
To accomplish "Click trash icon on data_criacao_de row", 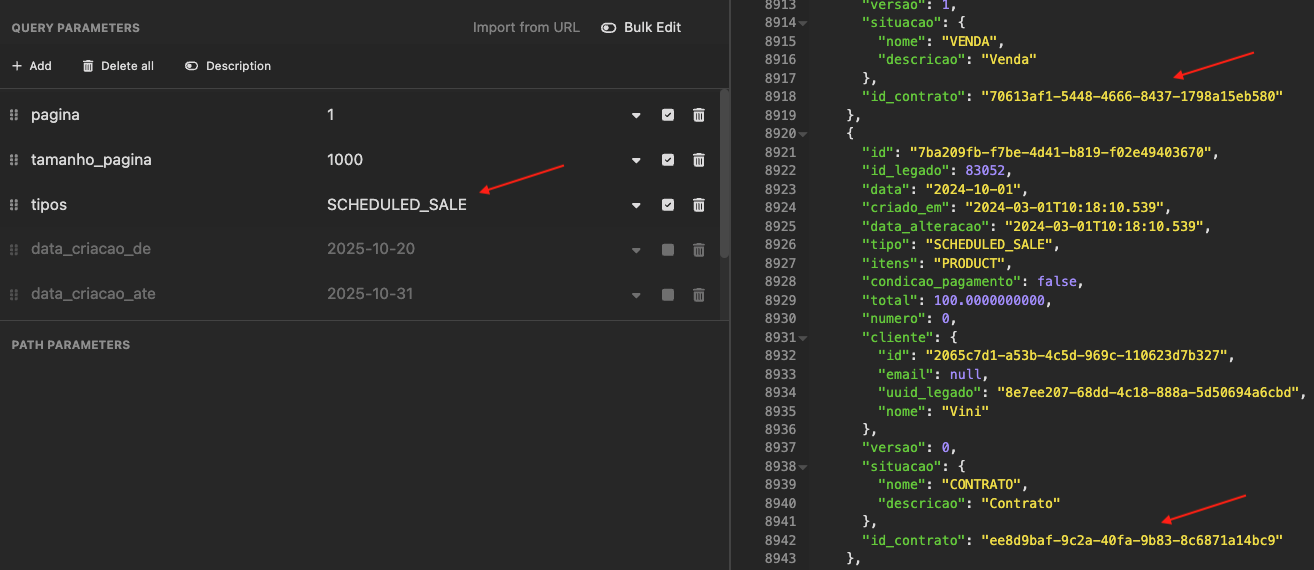I will coord(698,249).
